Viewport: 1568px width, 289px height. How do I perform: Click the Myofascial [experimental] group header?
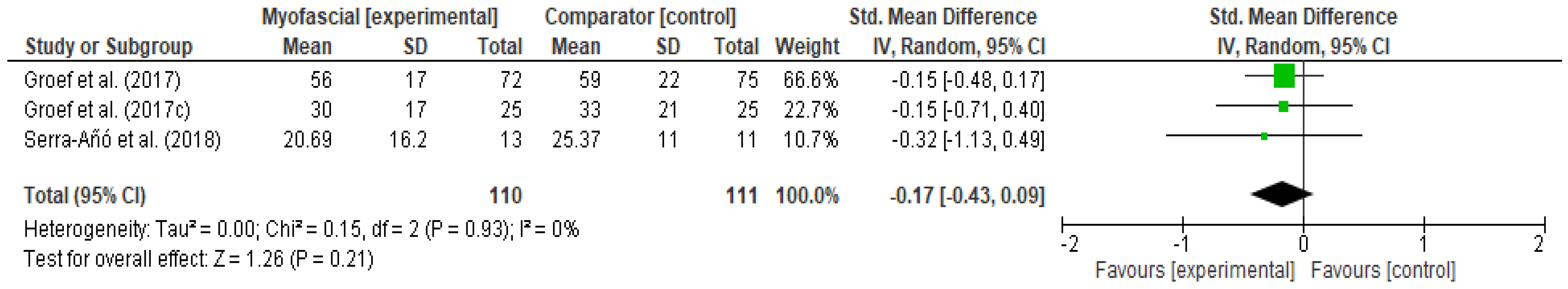point(379,17)
